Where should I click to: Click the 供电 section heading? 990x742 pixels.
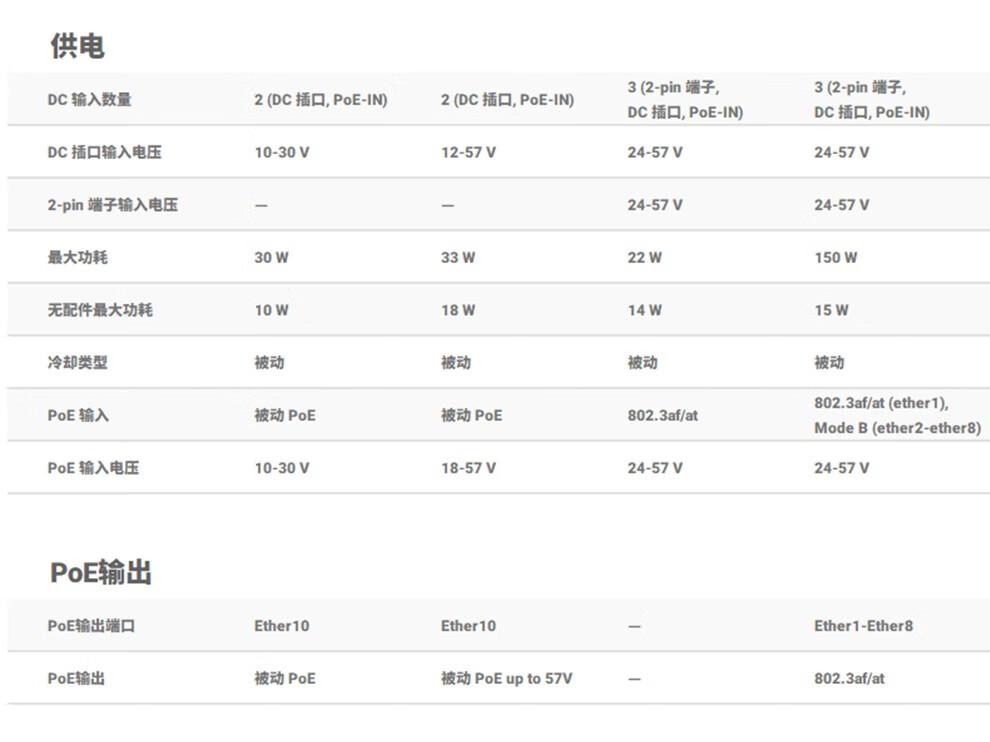pyautogui.click(x=77, y=46)
